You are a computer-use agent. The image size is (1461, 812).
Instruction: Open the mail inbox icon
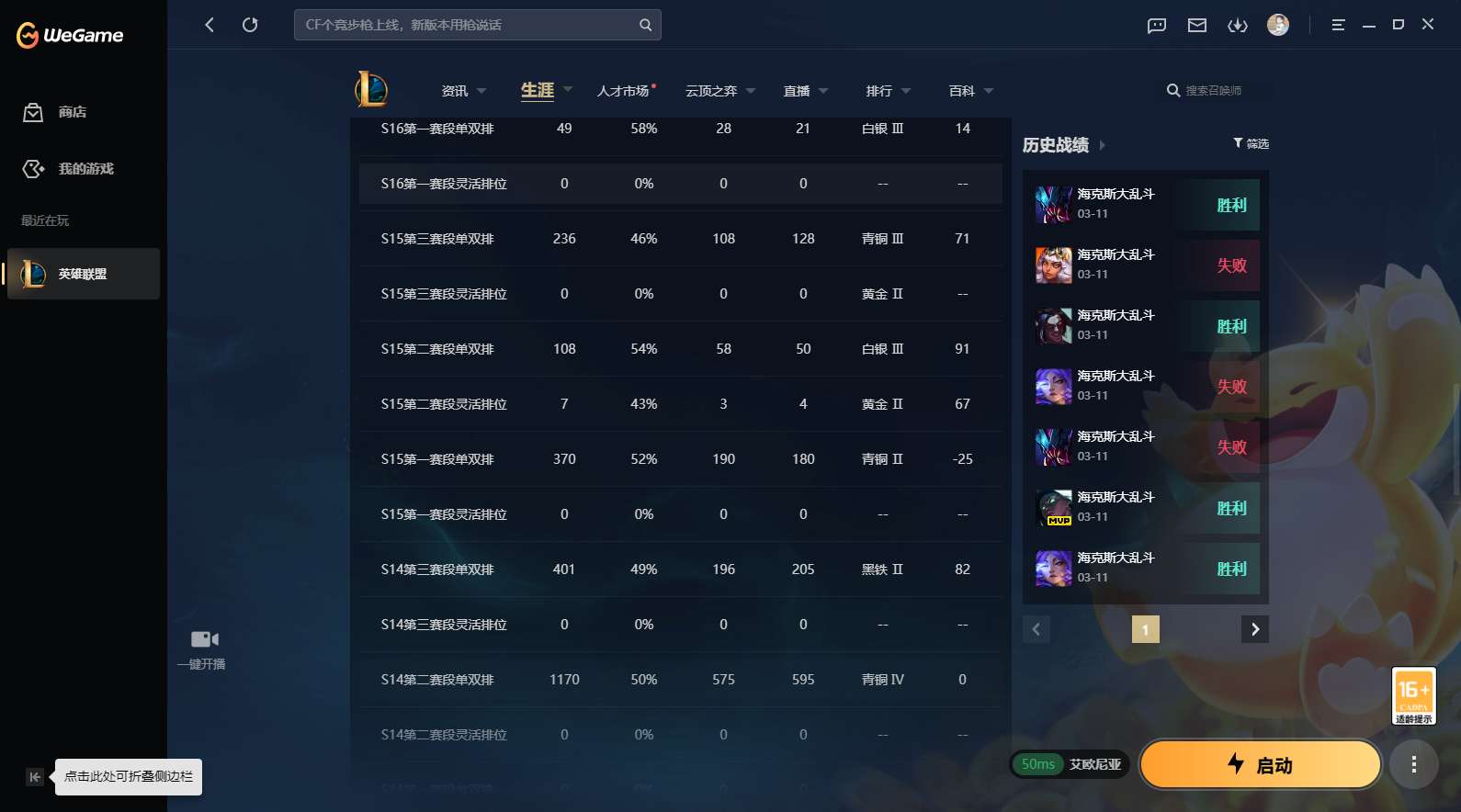(1197, 25)
